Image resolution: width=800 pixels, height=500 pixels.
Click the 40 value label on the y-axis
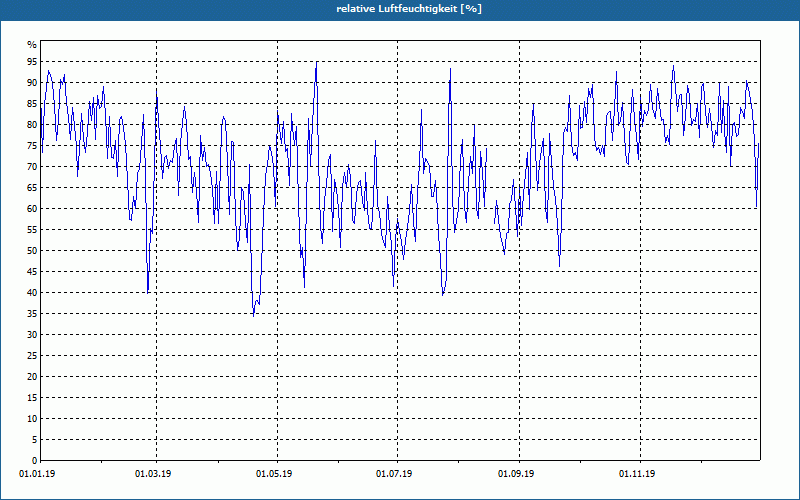point(31,293)
